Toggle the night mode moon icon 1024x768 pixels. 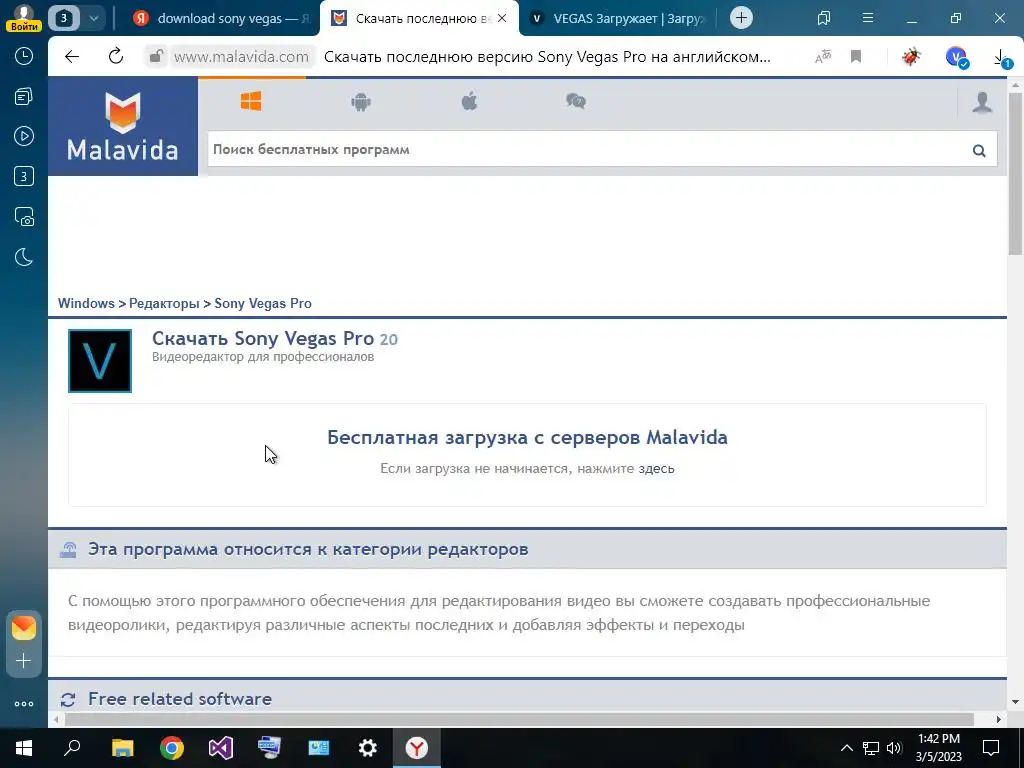click(24, 257)
